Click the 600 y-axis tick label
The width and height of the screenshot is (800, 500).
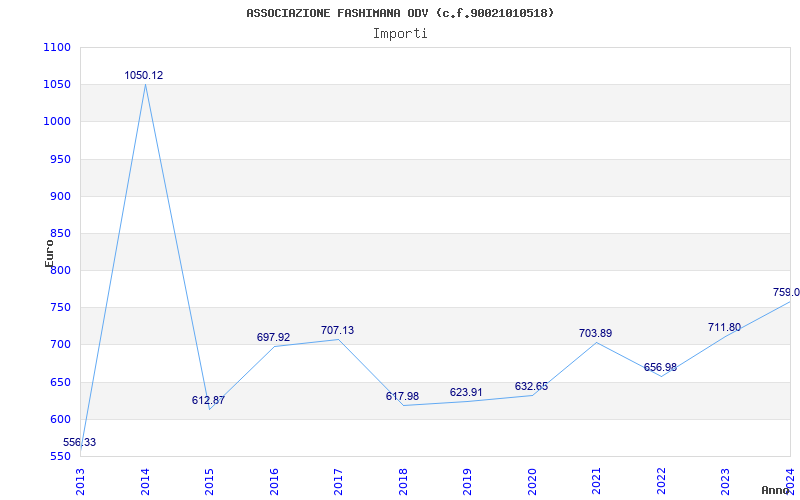tap(60, 420)
